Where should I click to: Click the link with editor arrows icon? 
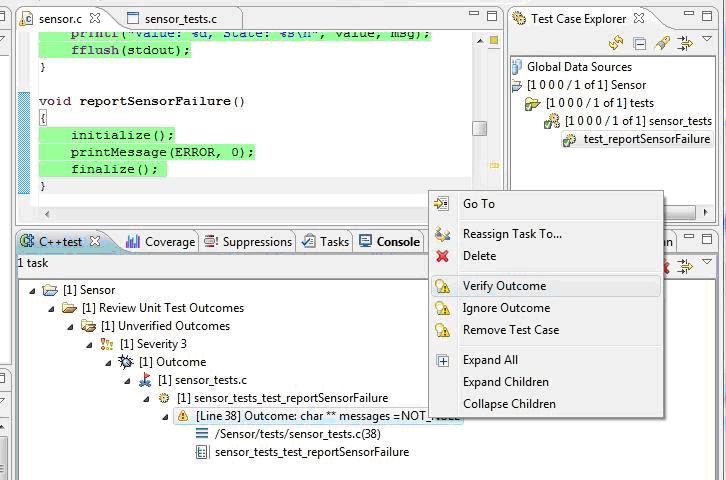[685, 43]
